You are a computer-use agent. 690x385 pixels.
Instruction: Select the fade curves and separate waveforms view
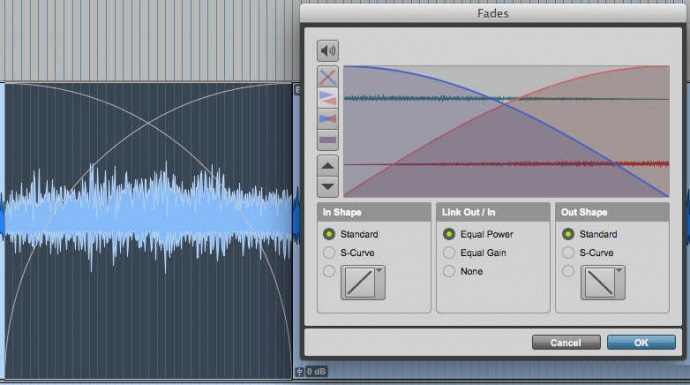pyautogui.click(x=327, y=98)
